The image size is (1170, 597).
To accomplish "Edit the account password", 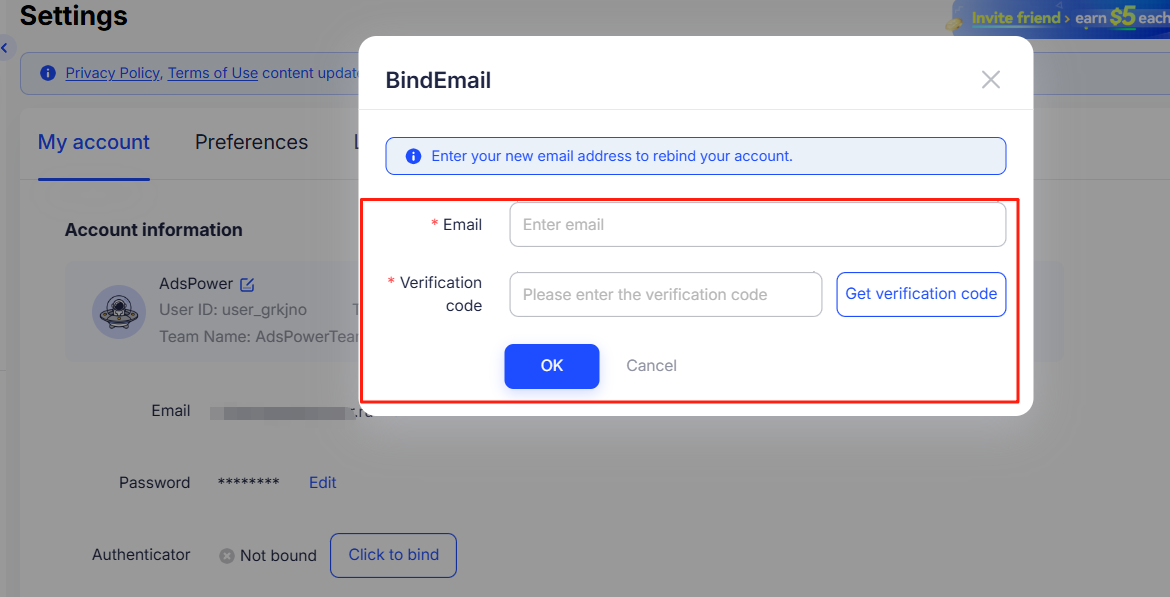I will tap(322, 482).
